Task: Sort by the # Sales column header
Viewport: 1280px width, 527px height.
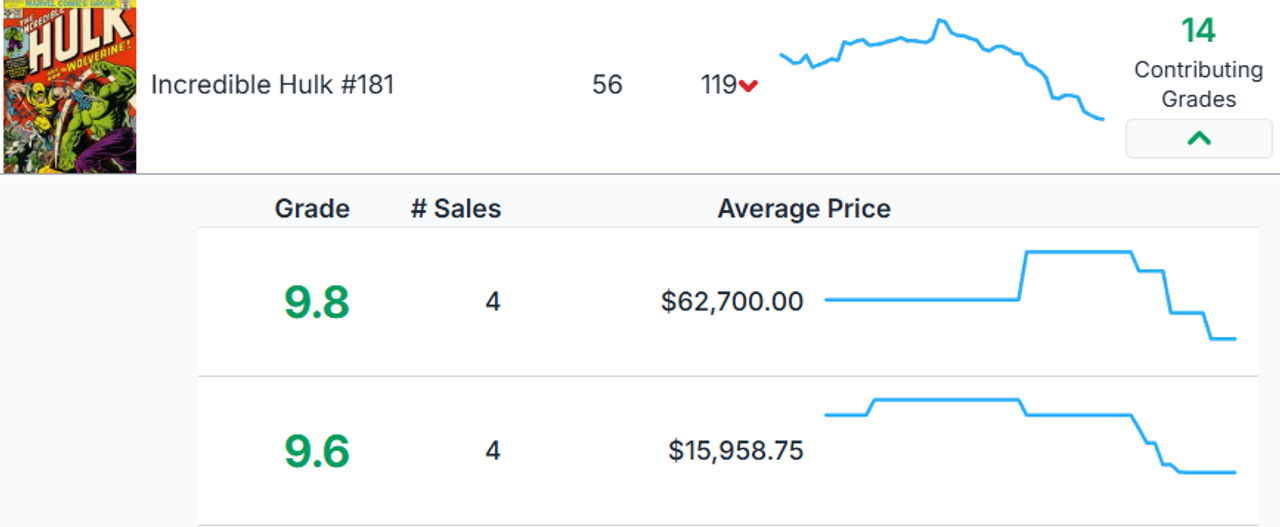Action: [456, 208]
